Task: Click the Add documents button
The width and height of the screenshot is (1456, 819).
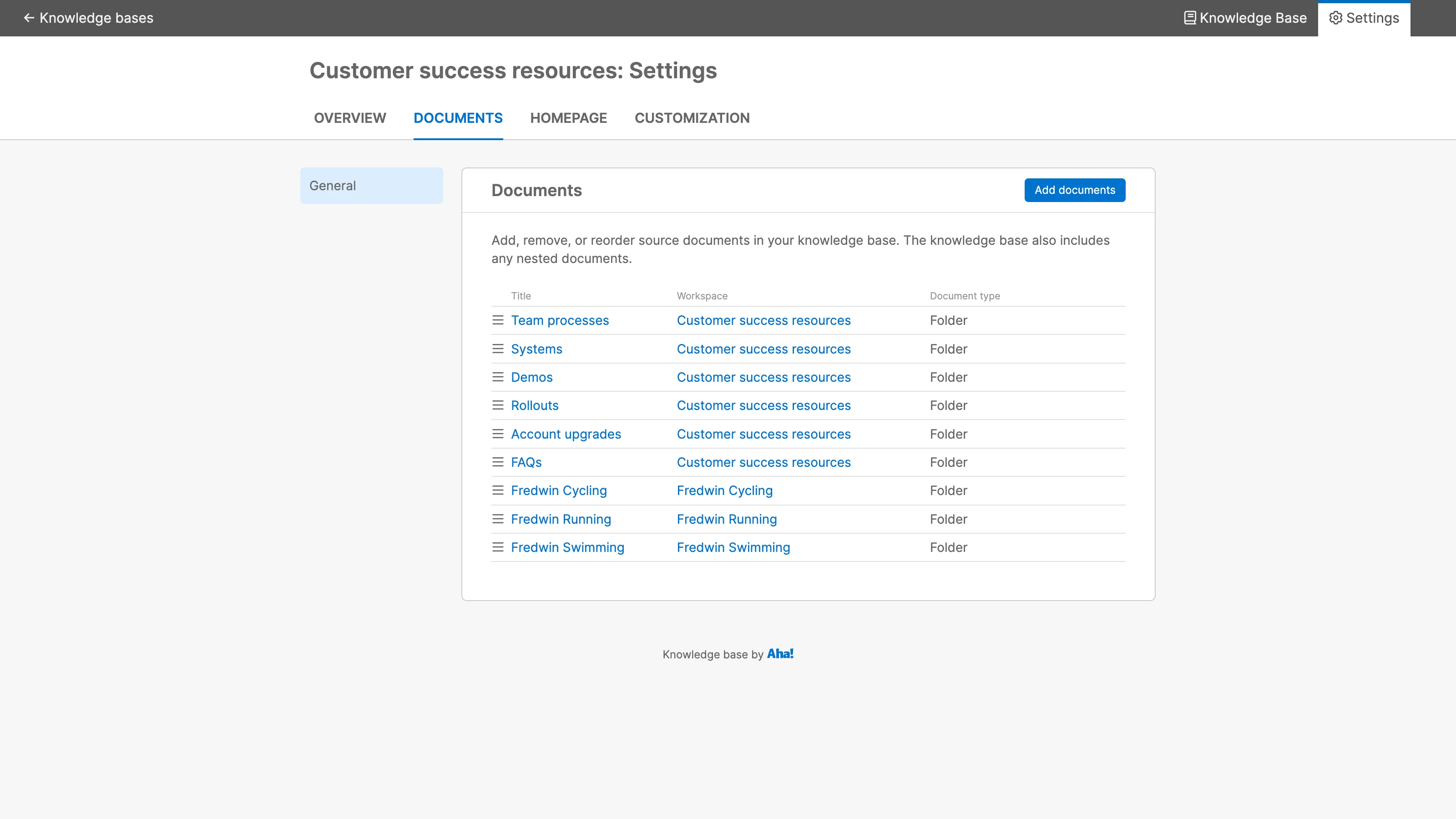Action: click(x=1074, y=190)
